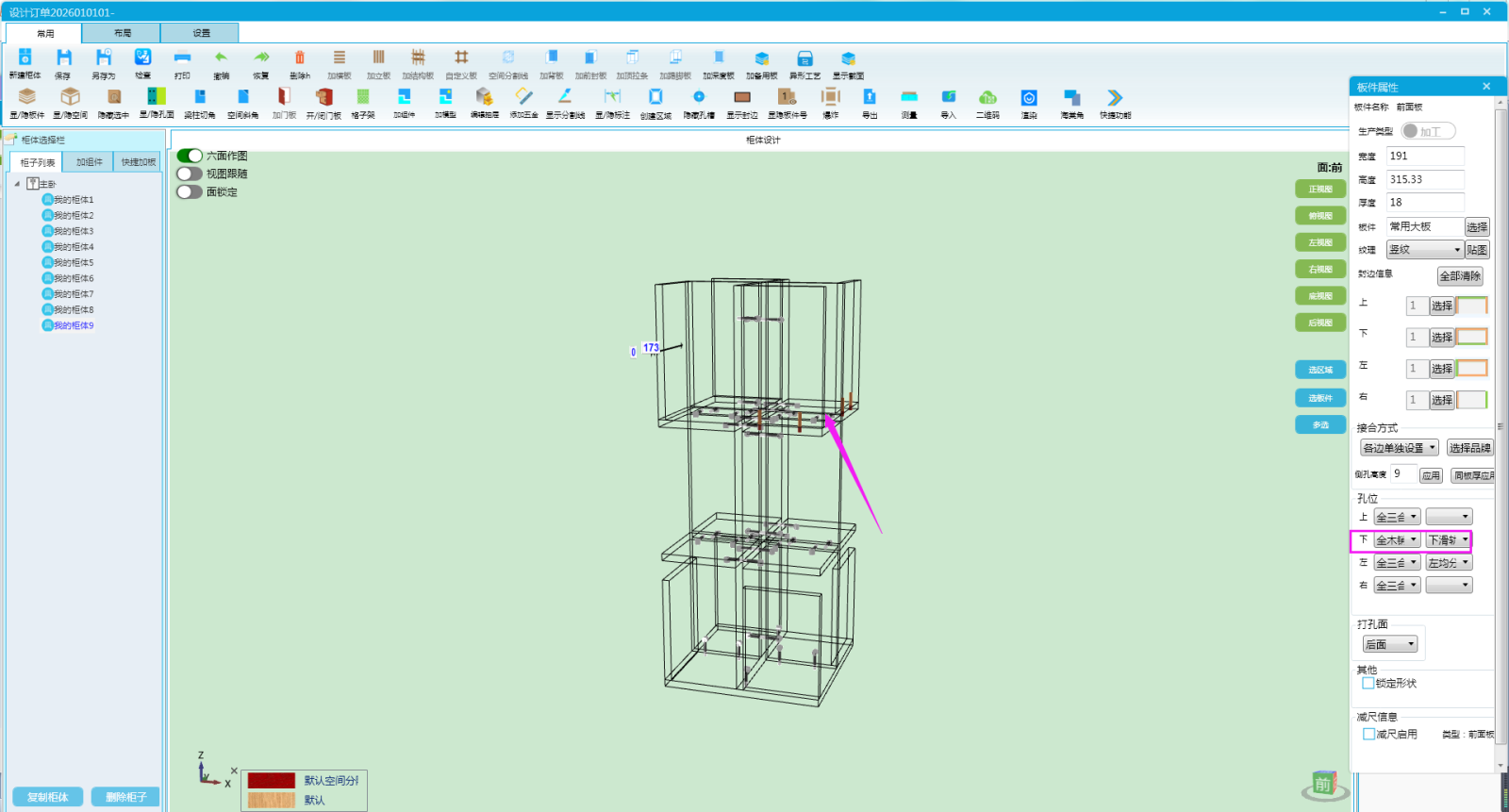Click the 加门板 door icon
1509x812 pixels.
[284, 97]
